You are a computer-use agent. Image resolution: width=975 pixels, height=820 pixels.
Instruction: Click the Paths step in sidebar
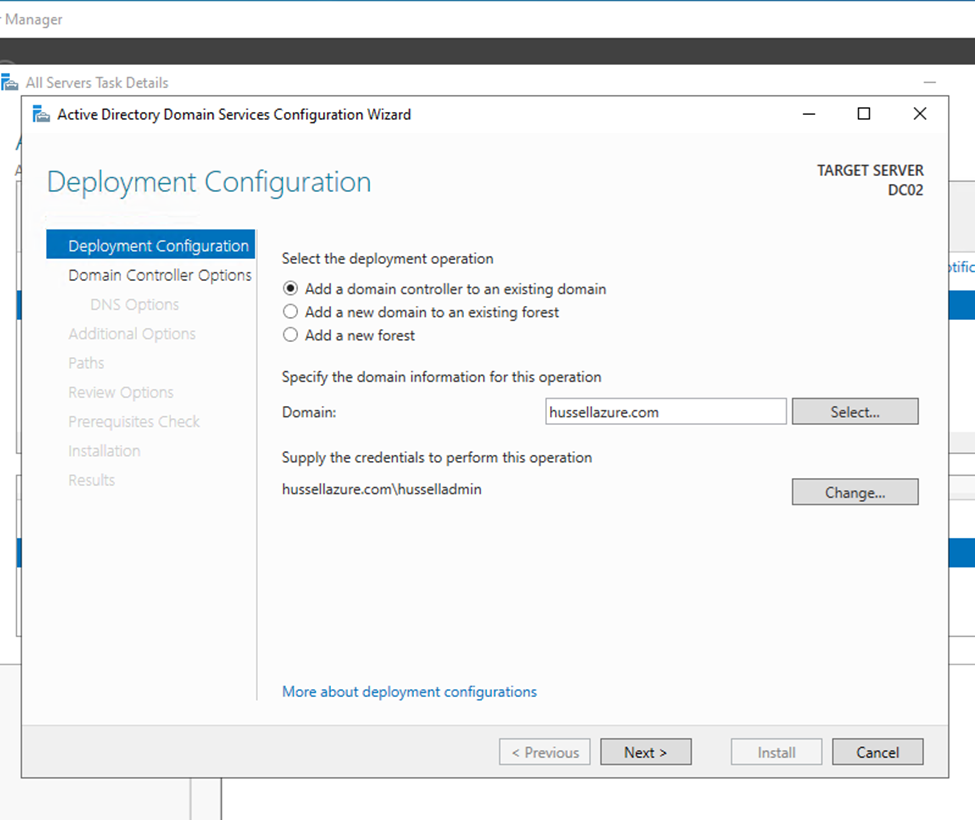86,362
